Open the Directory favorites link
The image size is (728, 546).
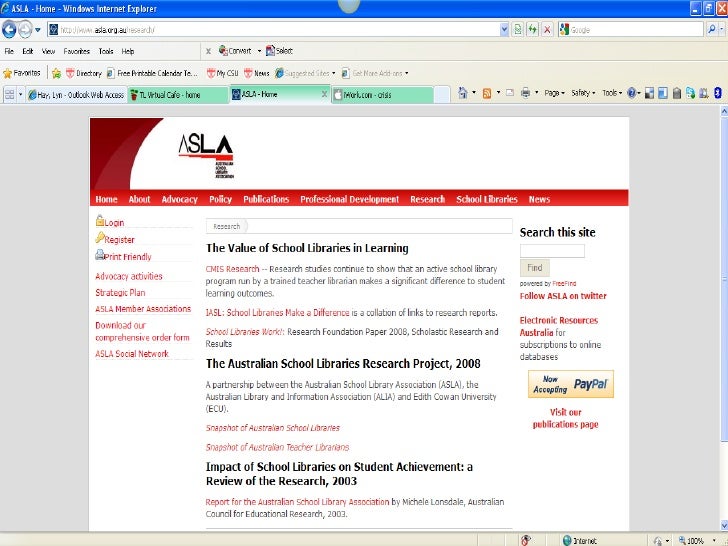(x=84, y=73)
